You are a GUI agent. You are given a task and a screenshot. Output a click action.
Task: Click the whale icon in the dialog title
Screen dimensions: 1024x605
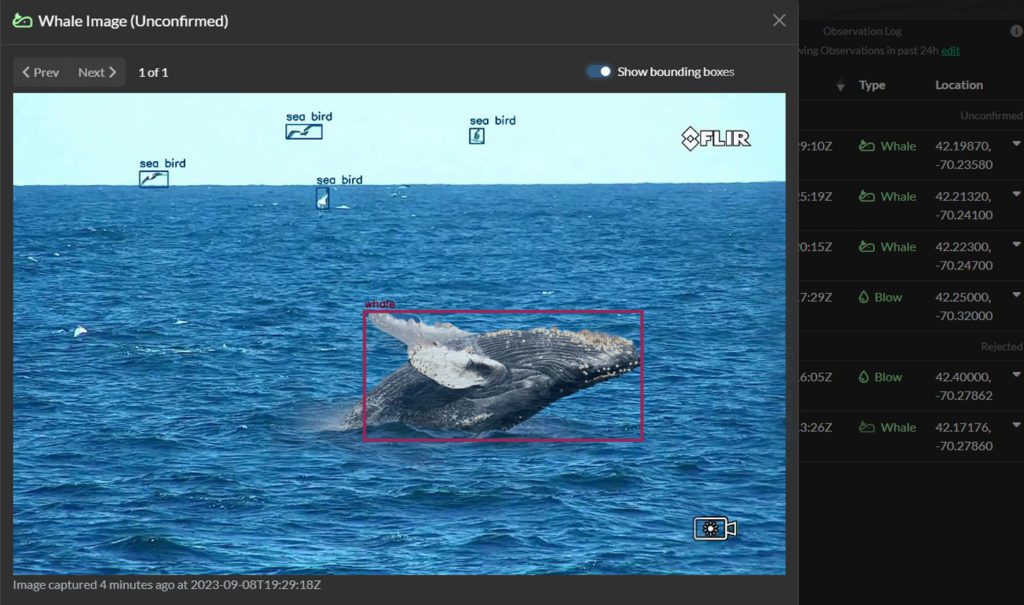pos(22,21)
